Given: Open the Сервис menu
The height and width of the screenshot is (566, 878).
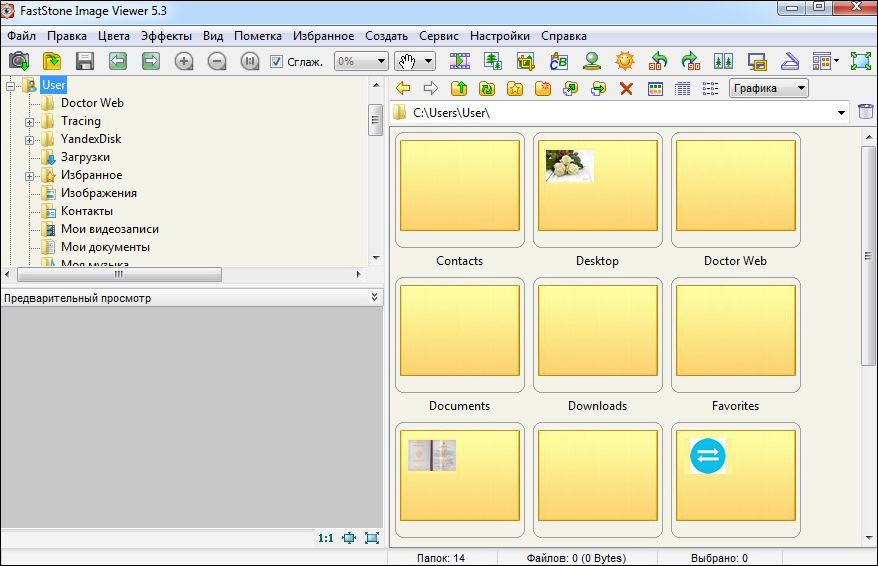Looking at the screenshot, I should [x=439, y=36].
